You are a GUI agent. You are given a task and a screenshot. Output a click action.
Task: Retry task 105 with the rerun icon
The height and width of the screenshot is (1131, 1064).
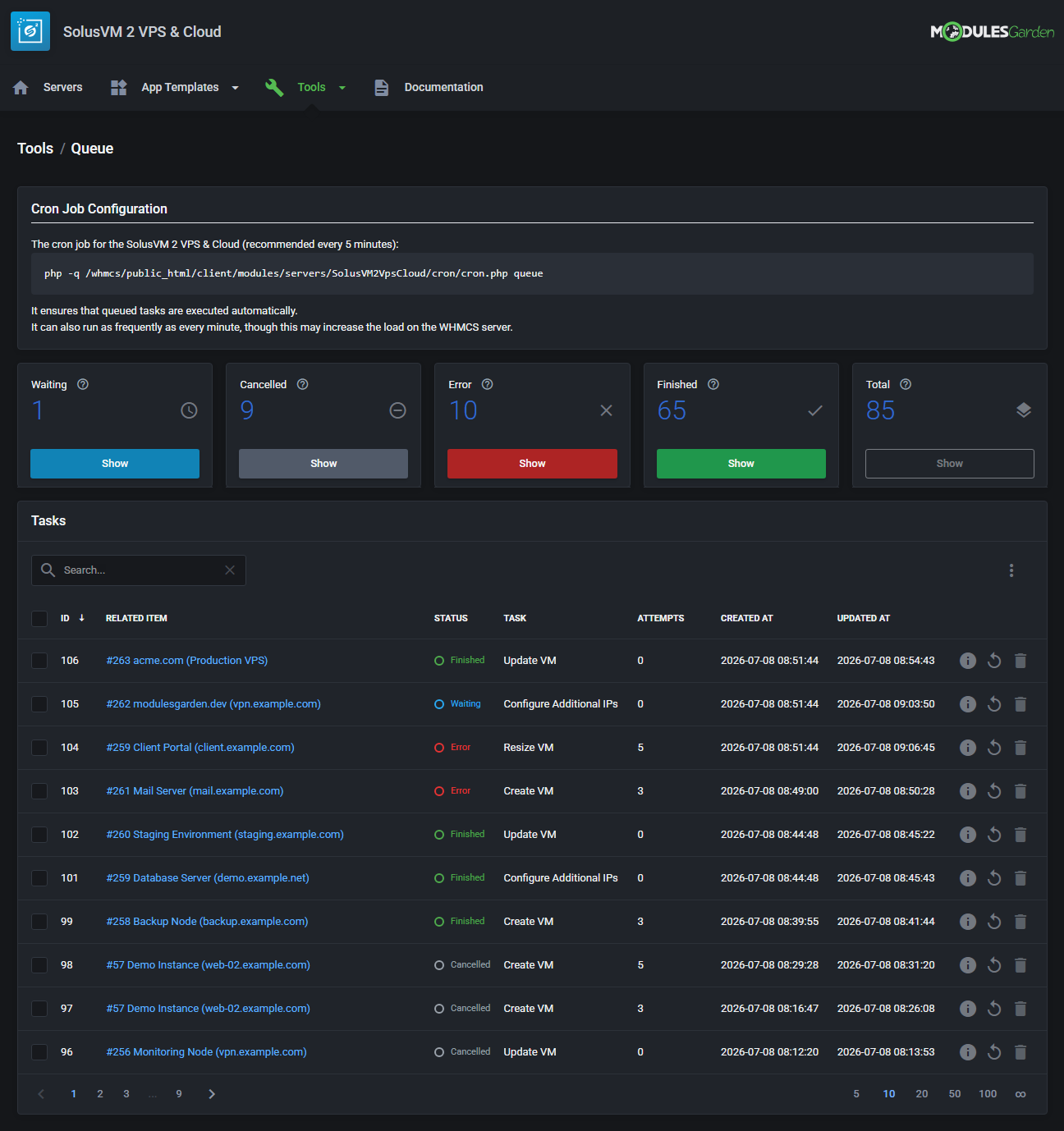[994, 704]
